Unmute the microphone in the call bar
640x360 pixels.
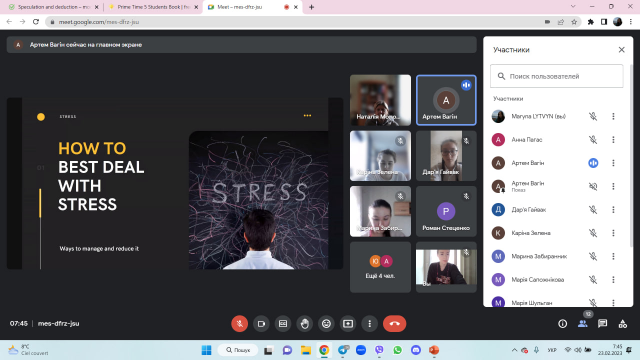pyautogui.click(x=240, y=324)
